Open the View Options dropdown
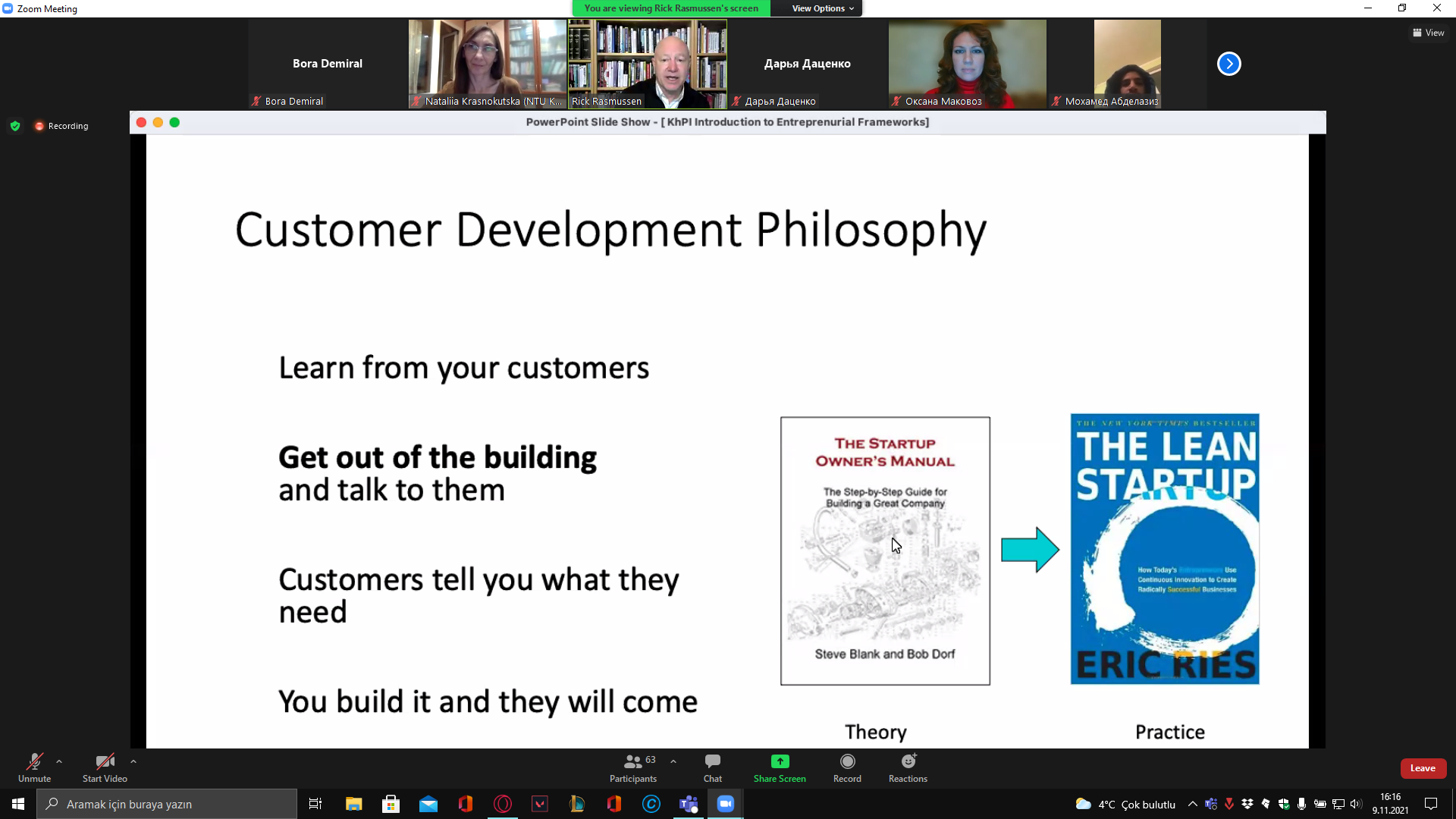Viewport: 1456px width, 819px height. 823,8
